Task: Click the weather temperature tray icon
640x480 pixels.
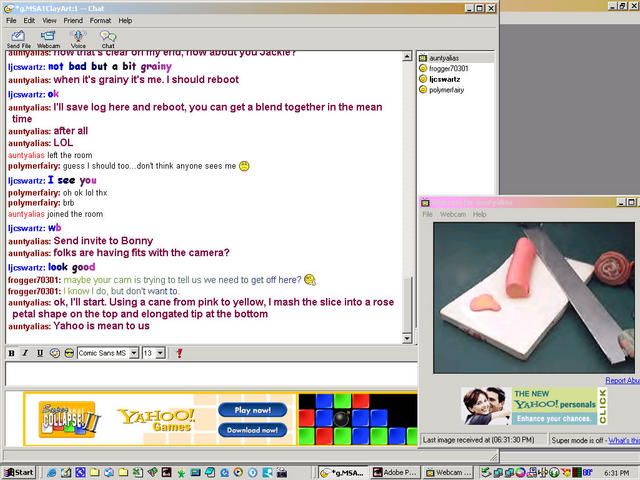Action: 588,473
